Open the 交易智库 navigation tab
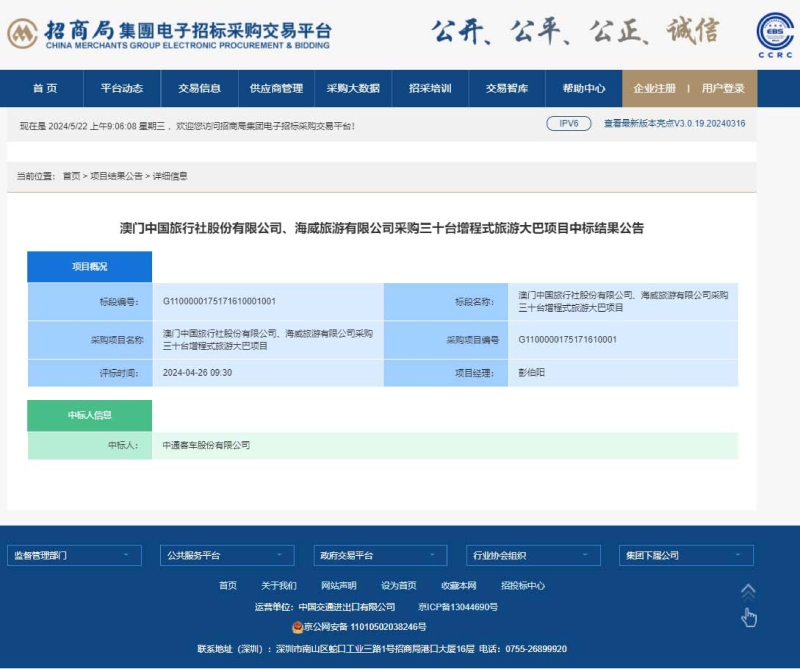 click(x=507, y=88)
